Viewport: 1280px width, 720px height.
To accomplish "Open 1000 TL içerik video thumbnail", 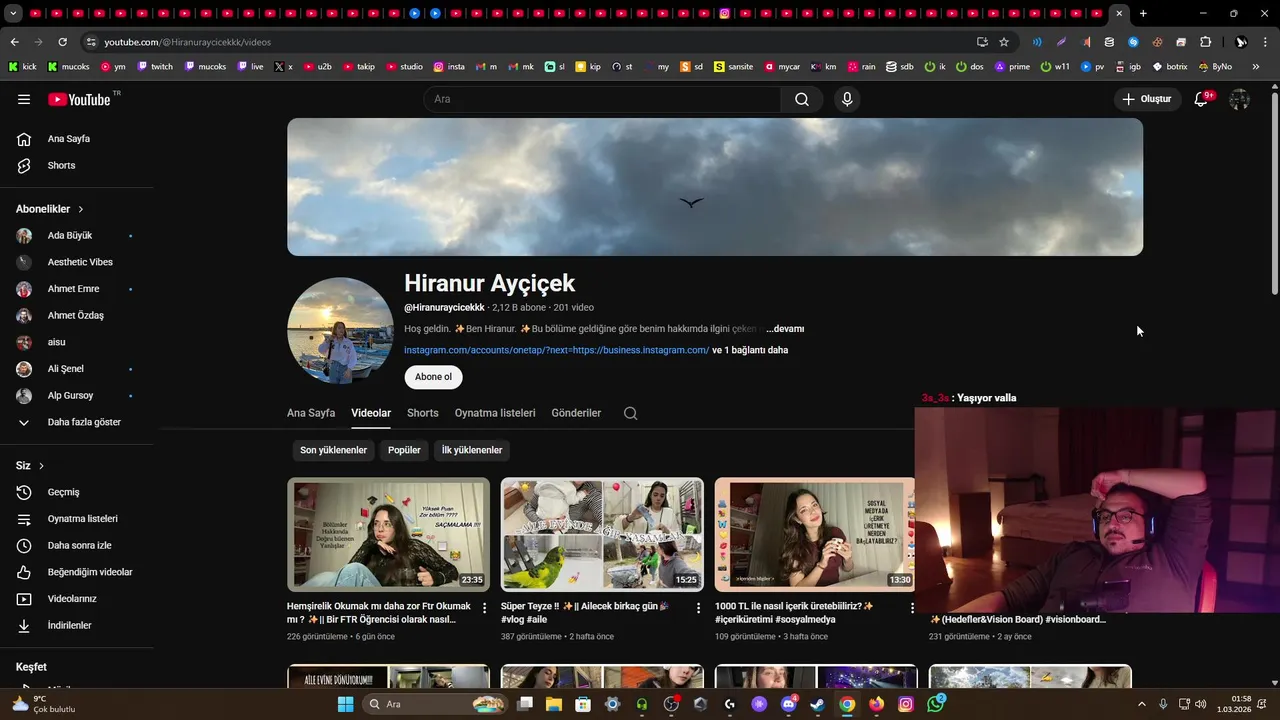I will [815, 534].
